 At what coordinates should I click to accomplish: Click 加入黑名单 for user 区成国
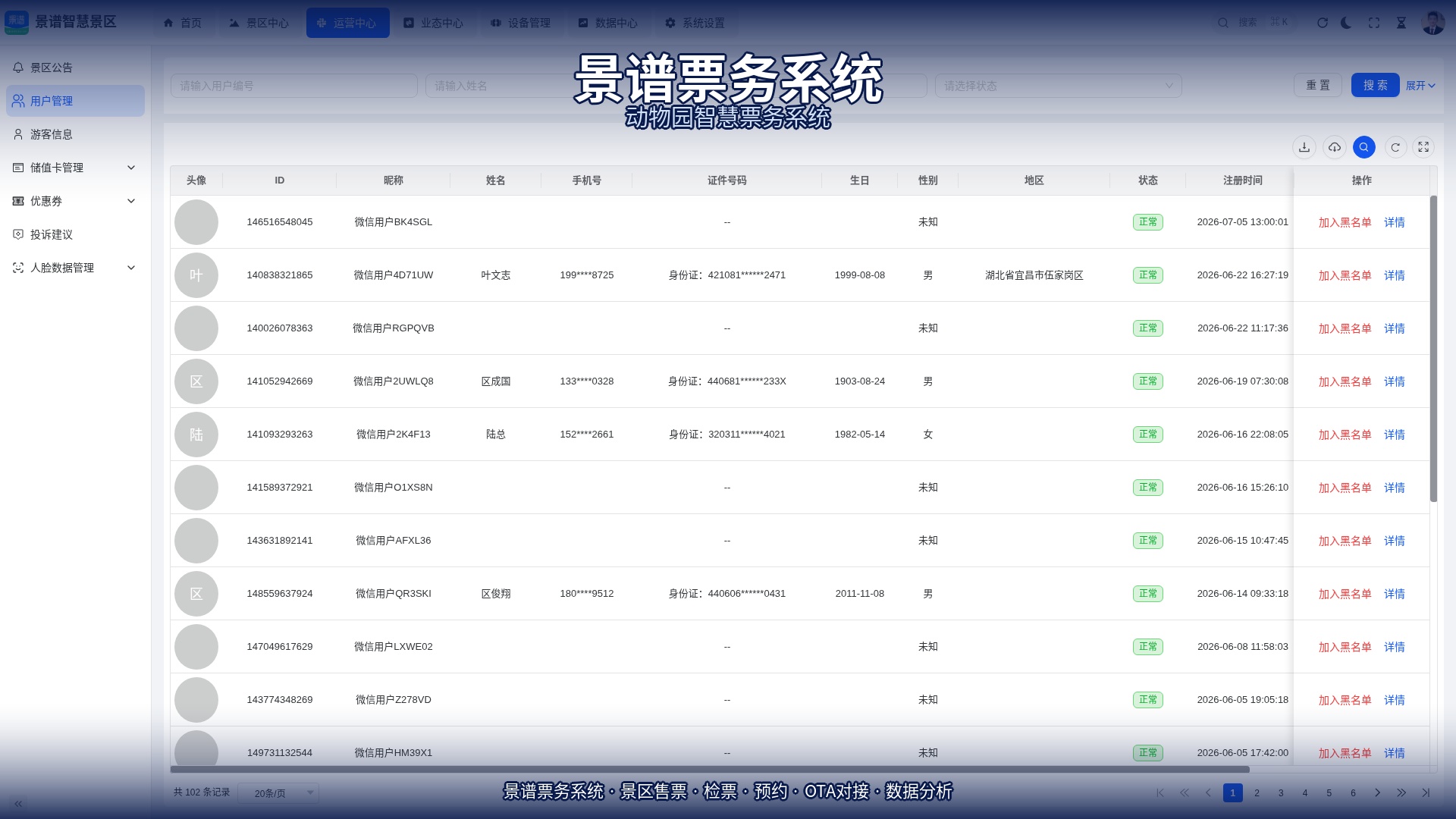click(1345, 381)
